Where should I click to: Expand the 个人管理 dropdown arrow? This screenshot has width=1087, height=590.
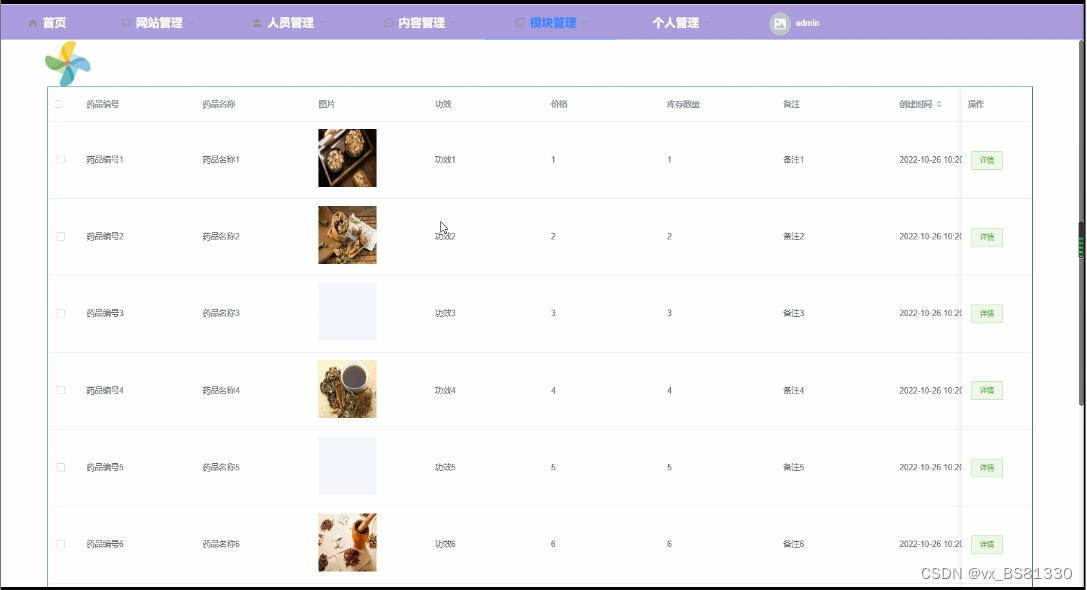[707, 23]
